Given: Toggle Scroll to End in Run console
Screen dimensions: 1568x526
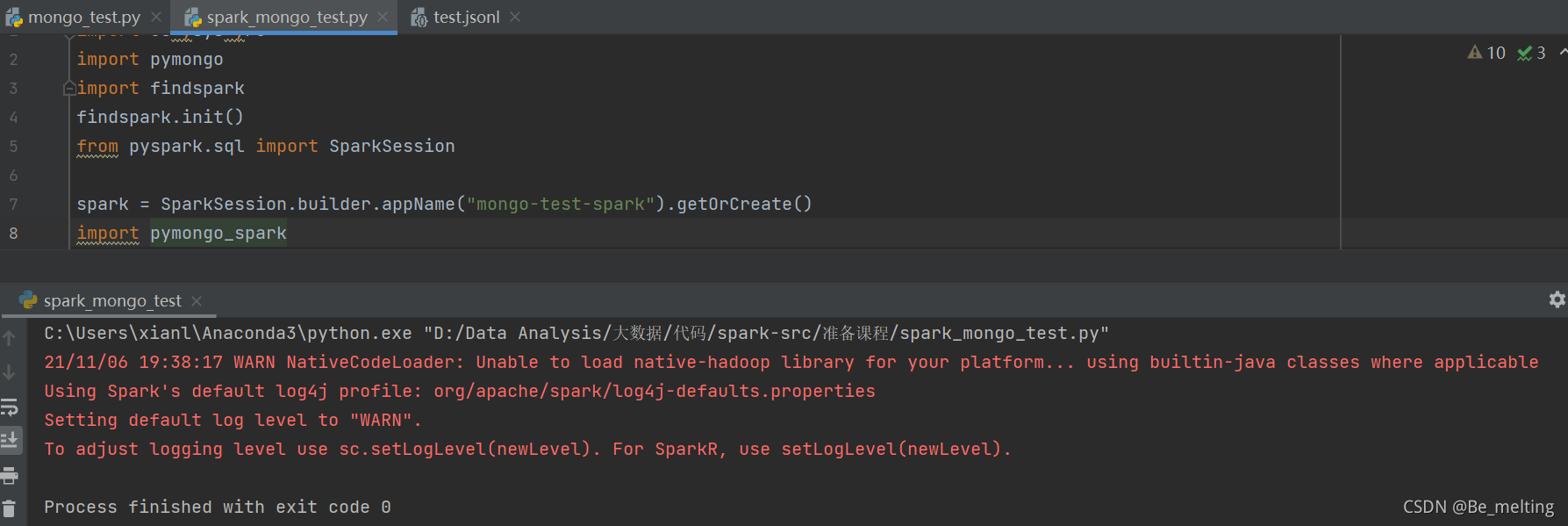Looking at the screenshot, I should (10, 440).
